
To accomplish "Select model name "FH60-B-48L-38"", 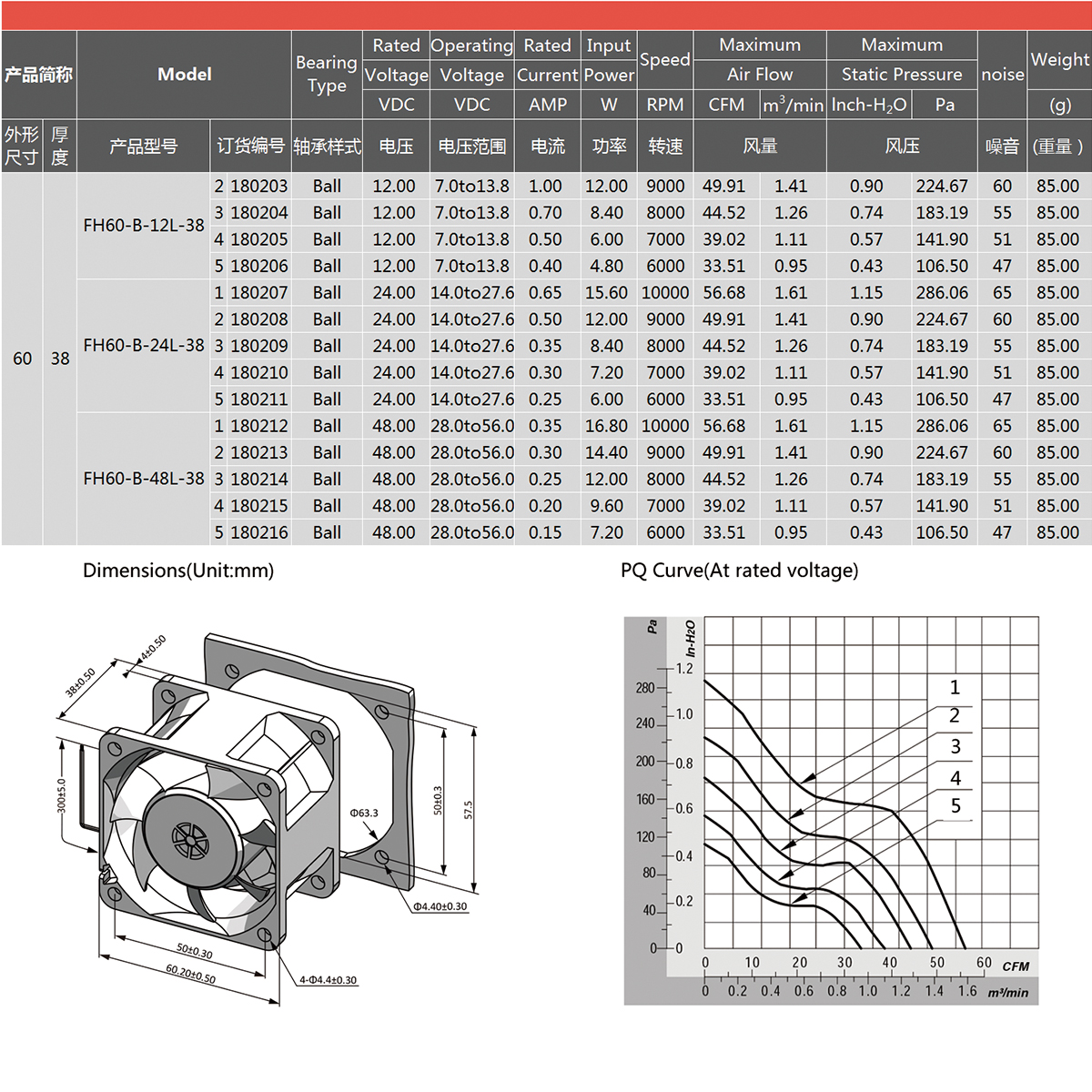I will click(144, 479).
